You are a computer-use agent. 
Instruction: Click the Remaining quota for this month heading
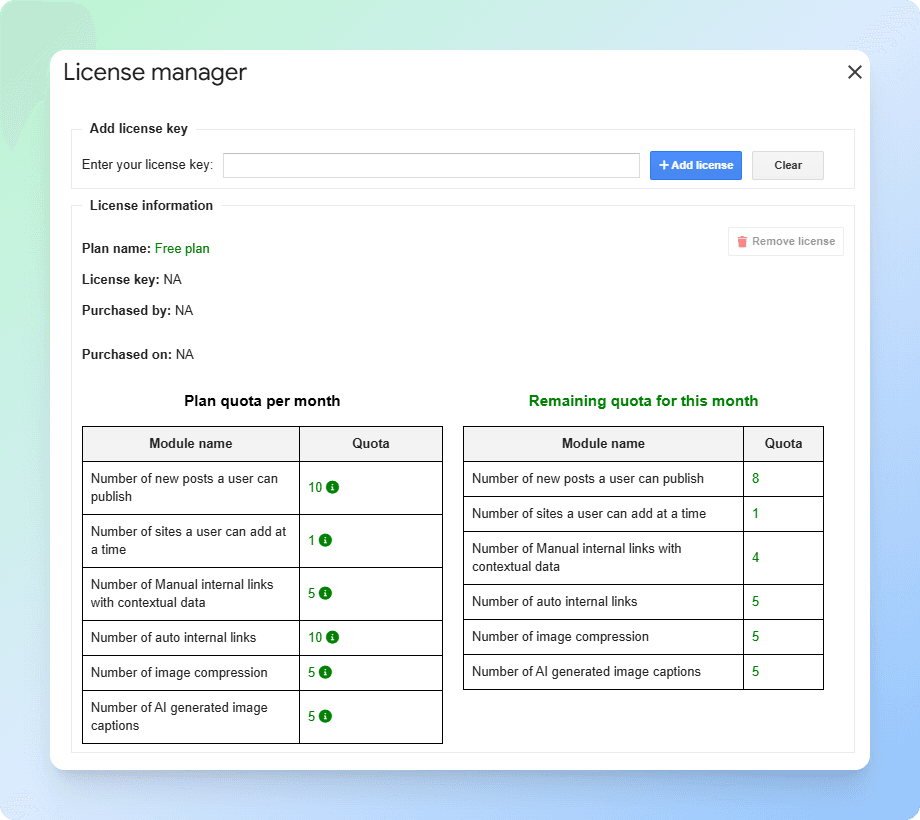tap(643, 400)
